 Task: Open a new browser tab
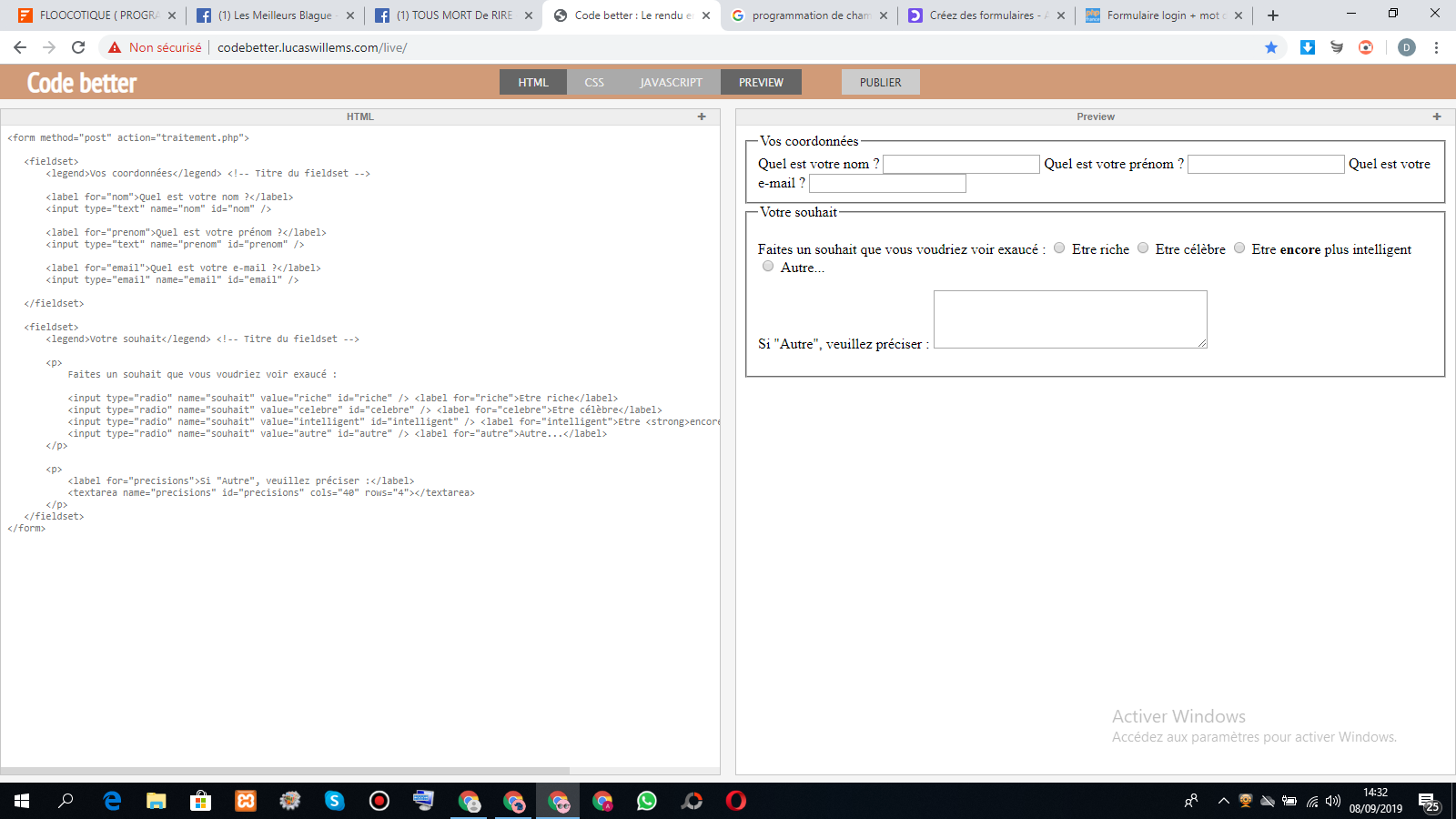coord(1273,15)
